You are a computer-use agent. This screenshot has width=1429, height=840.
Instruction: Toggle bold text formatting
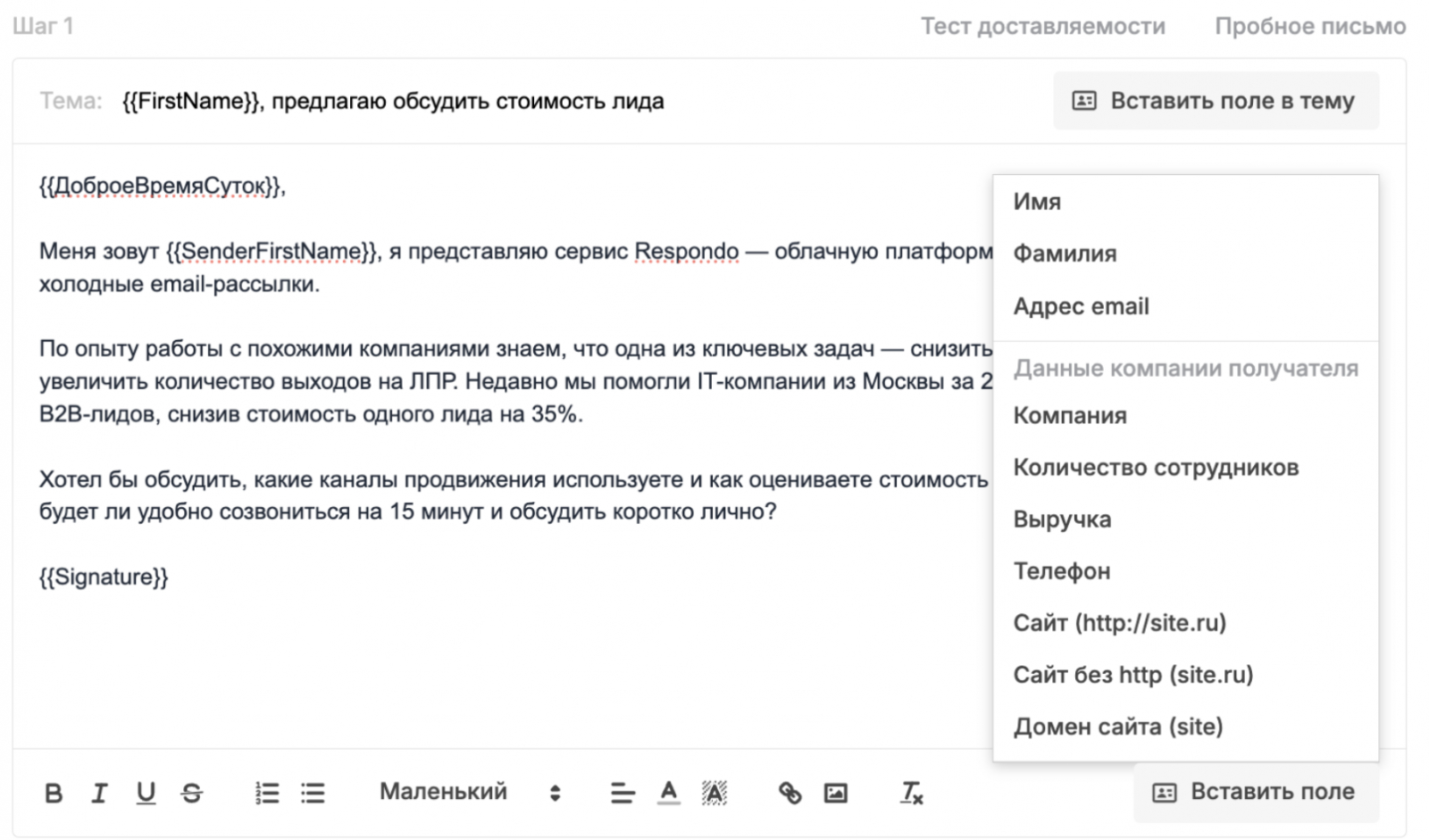[54, 792]
